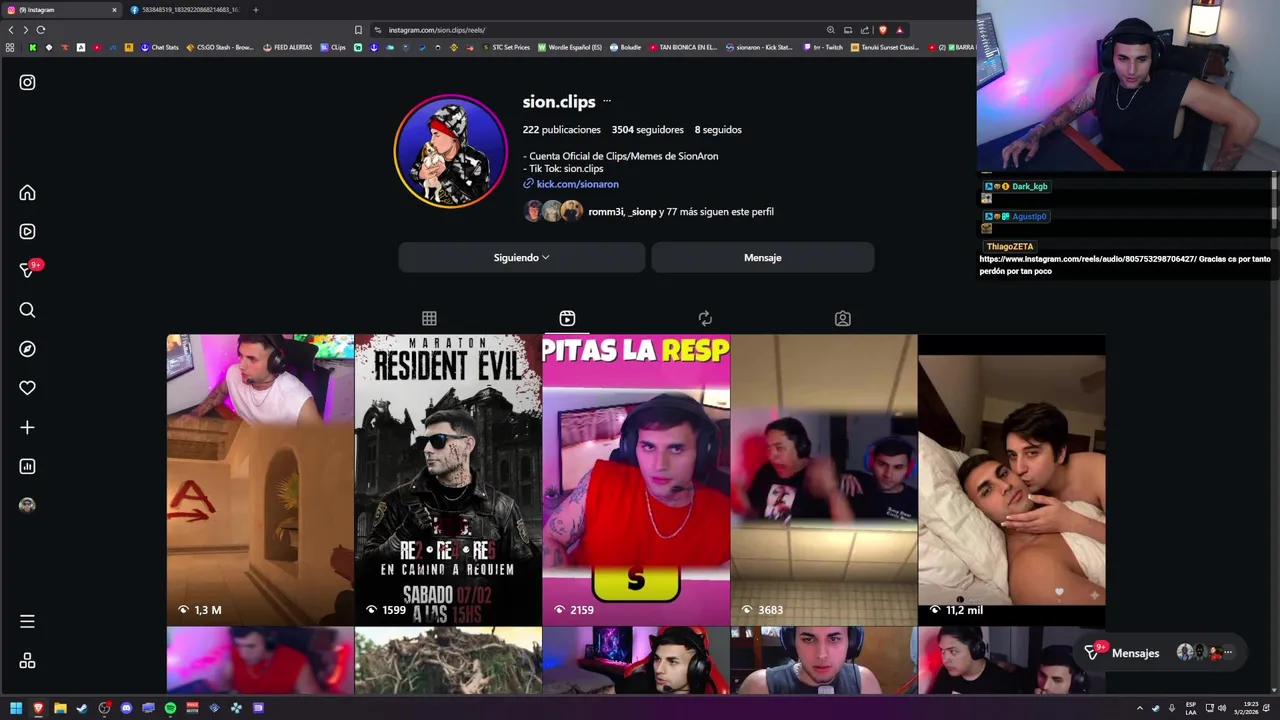Open the 8 seguidos list

coord(718,129)
